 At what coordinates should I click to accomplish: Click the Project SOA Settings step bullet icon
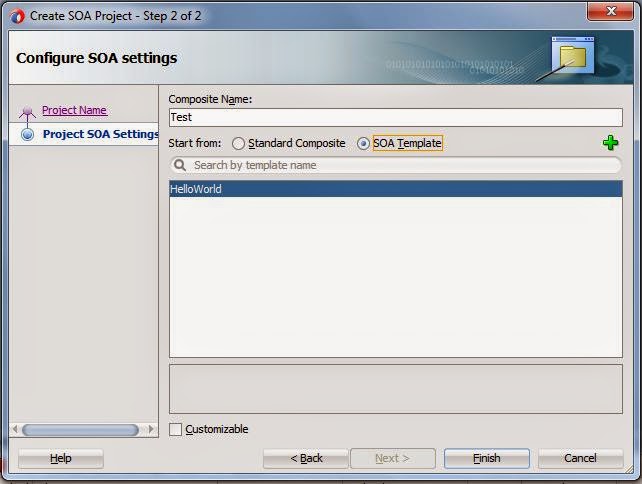coord(27,134)
